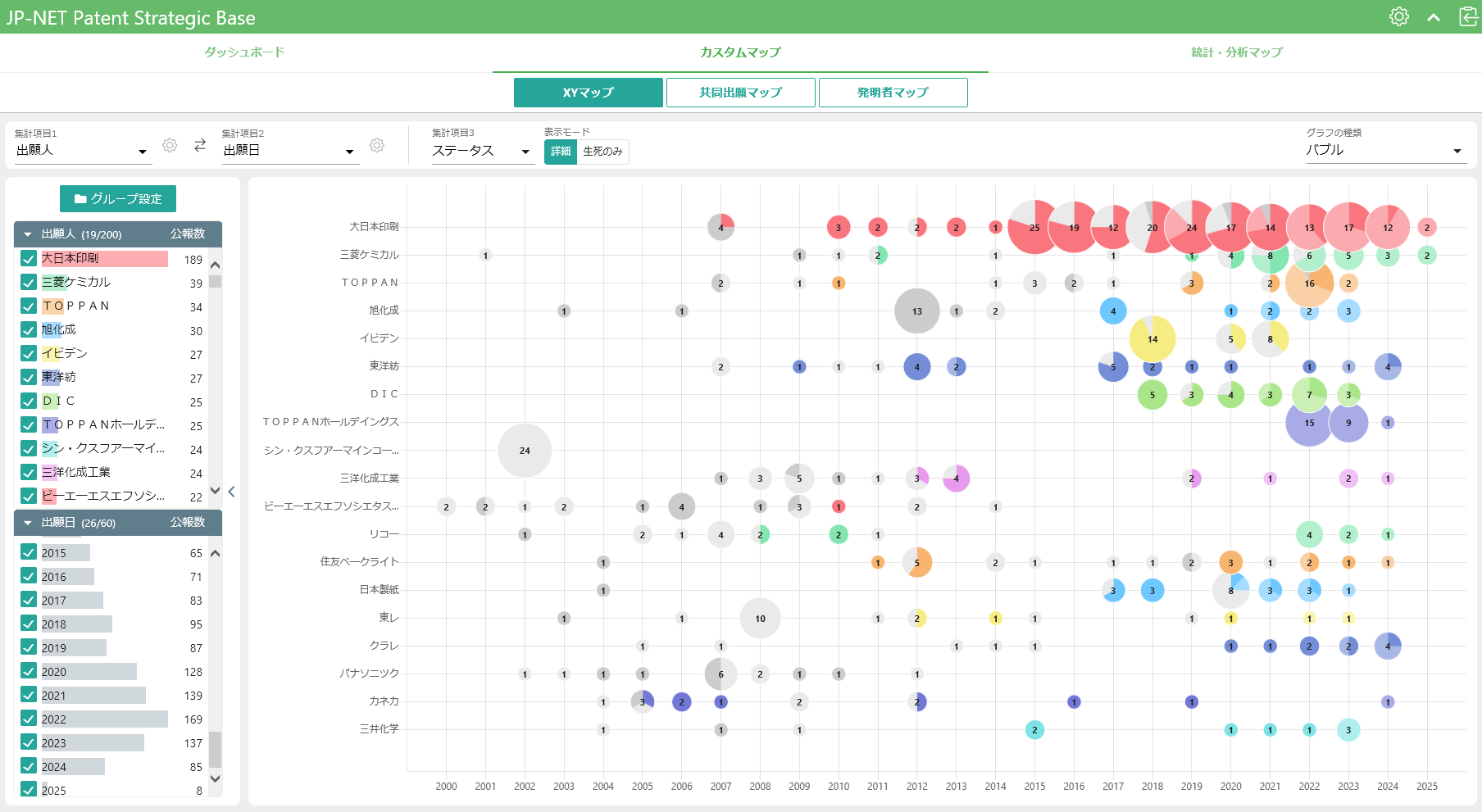Click the 大日本印刷 pink count bar
1482x812 pixels.
pos(104,258)
